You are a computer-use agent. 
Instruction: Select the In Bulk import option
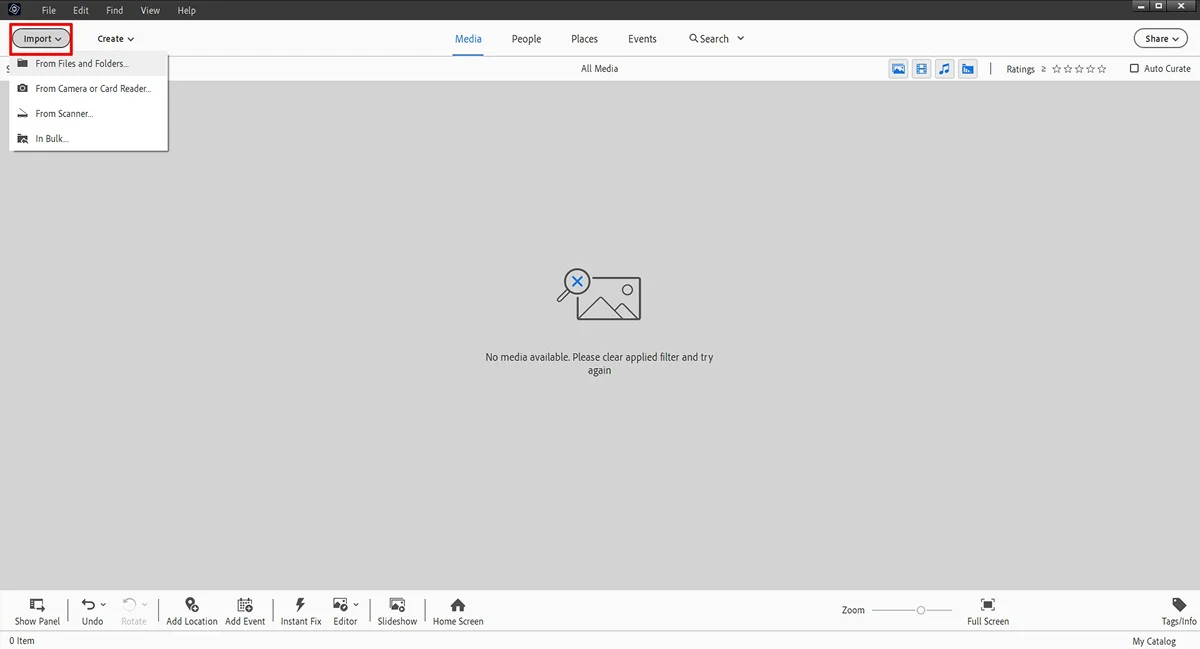point(52,139)
